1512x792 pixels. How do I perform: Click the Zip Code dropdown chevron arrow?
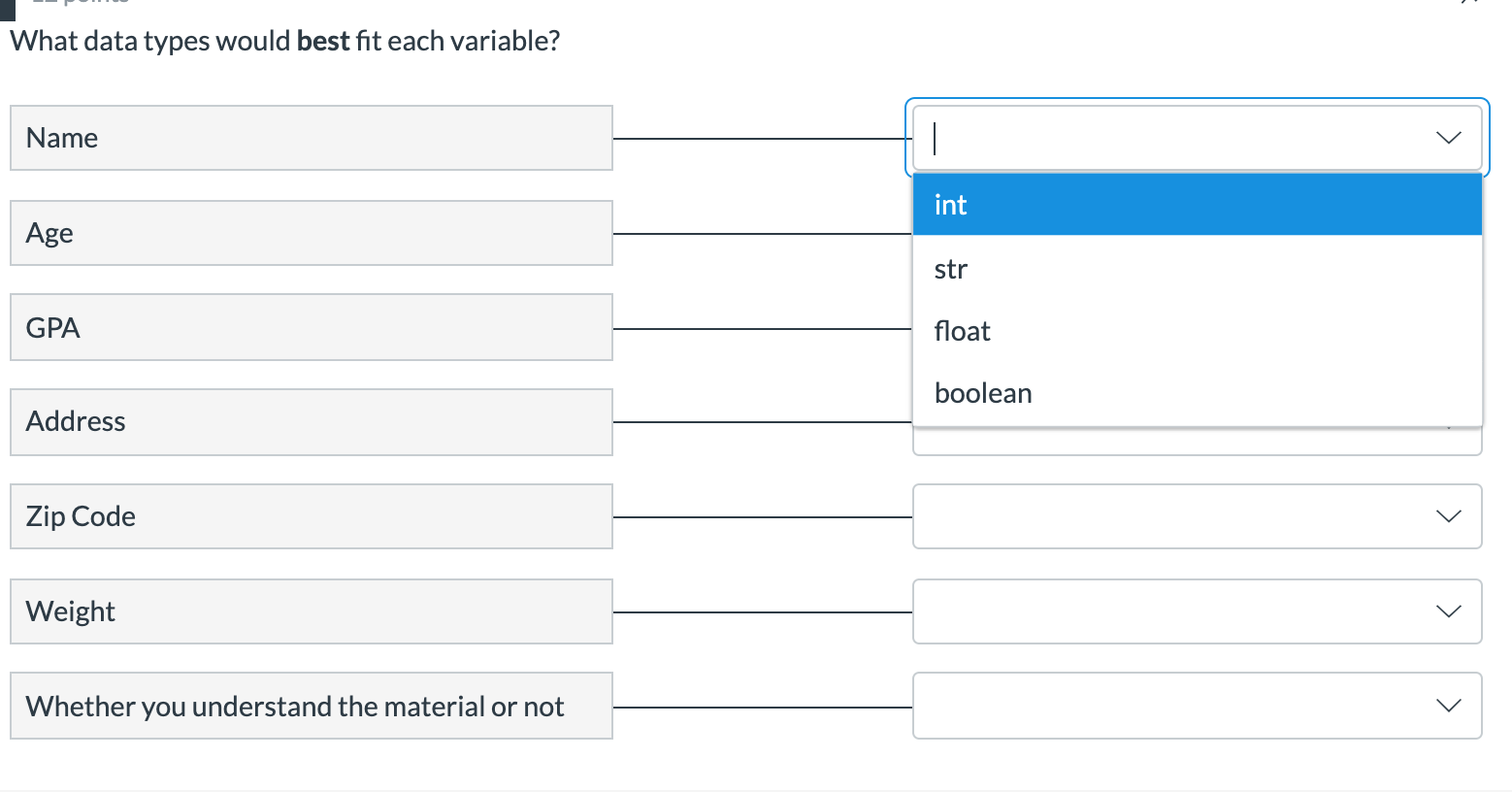coord(1448,516)
